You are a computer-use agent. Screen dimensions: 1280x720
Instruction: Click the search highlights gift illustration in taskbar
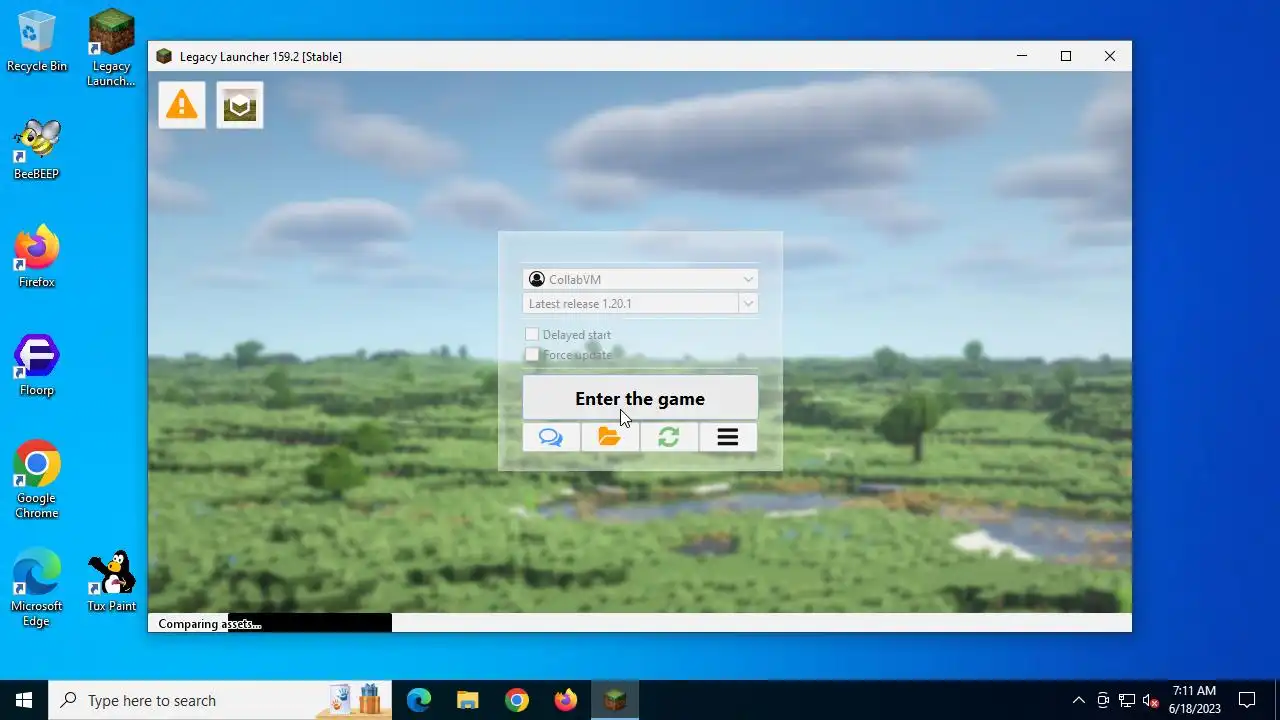356,699
